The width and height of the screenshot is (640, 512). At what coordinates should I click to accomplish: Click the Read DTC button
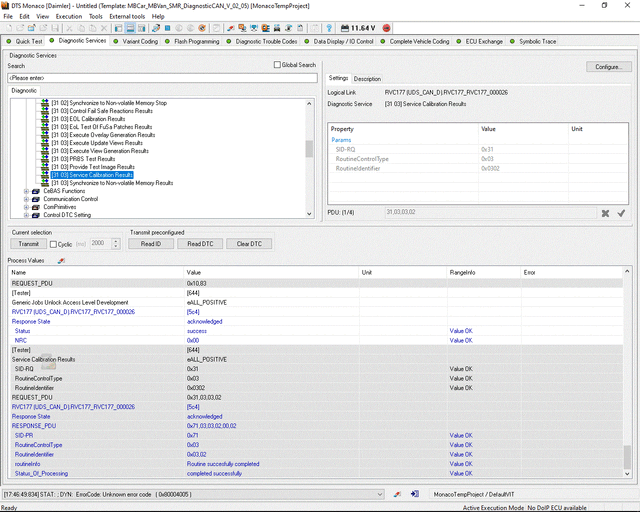click(x=200, y=244)
